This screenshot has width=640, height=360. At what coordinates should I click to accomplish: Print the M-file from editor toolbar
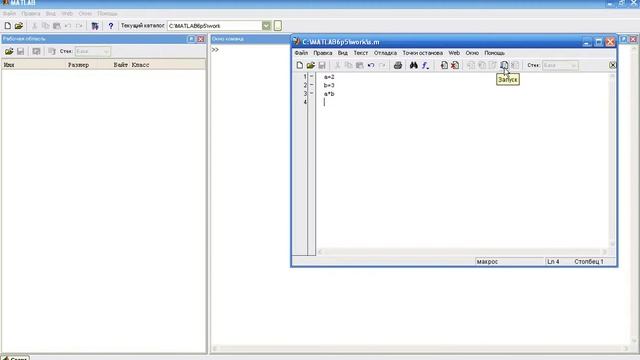[398, 65]
